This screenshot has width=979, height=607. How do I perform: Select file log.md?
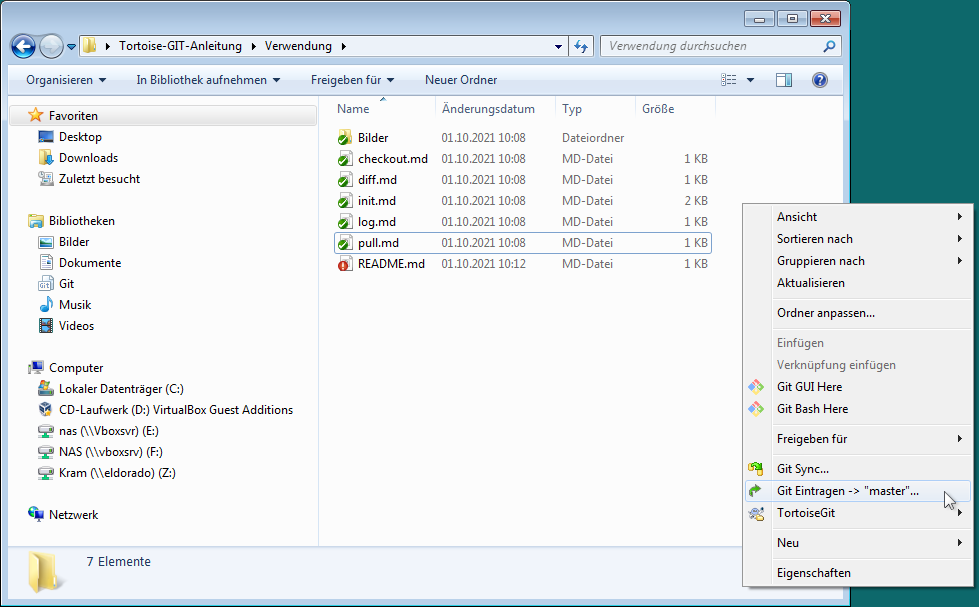click(376, 222)
